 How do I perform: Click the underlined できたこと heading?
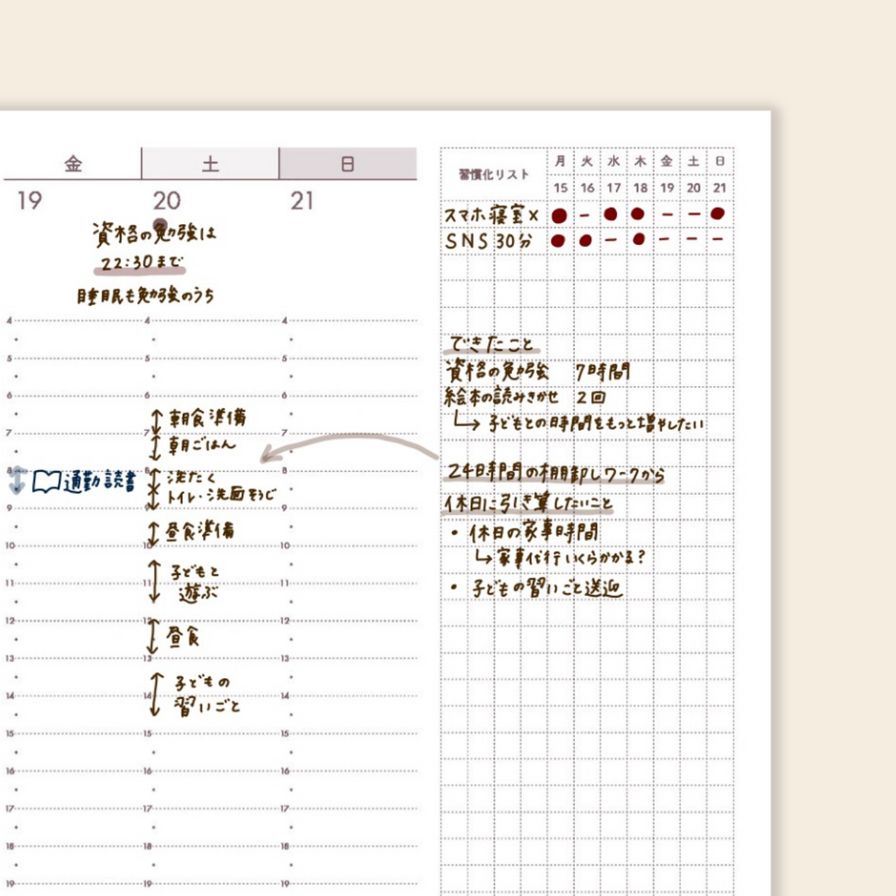tap(492, 346)
